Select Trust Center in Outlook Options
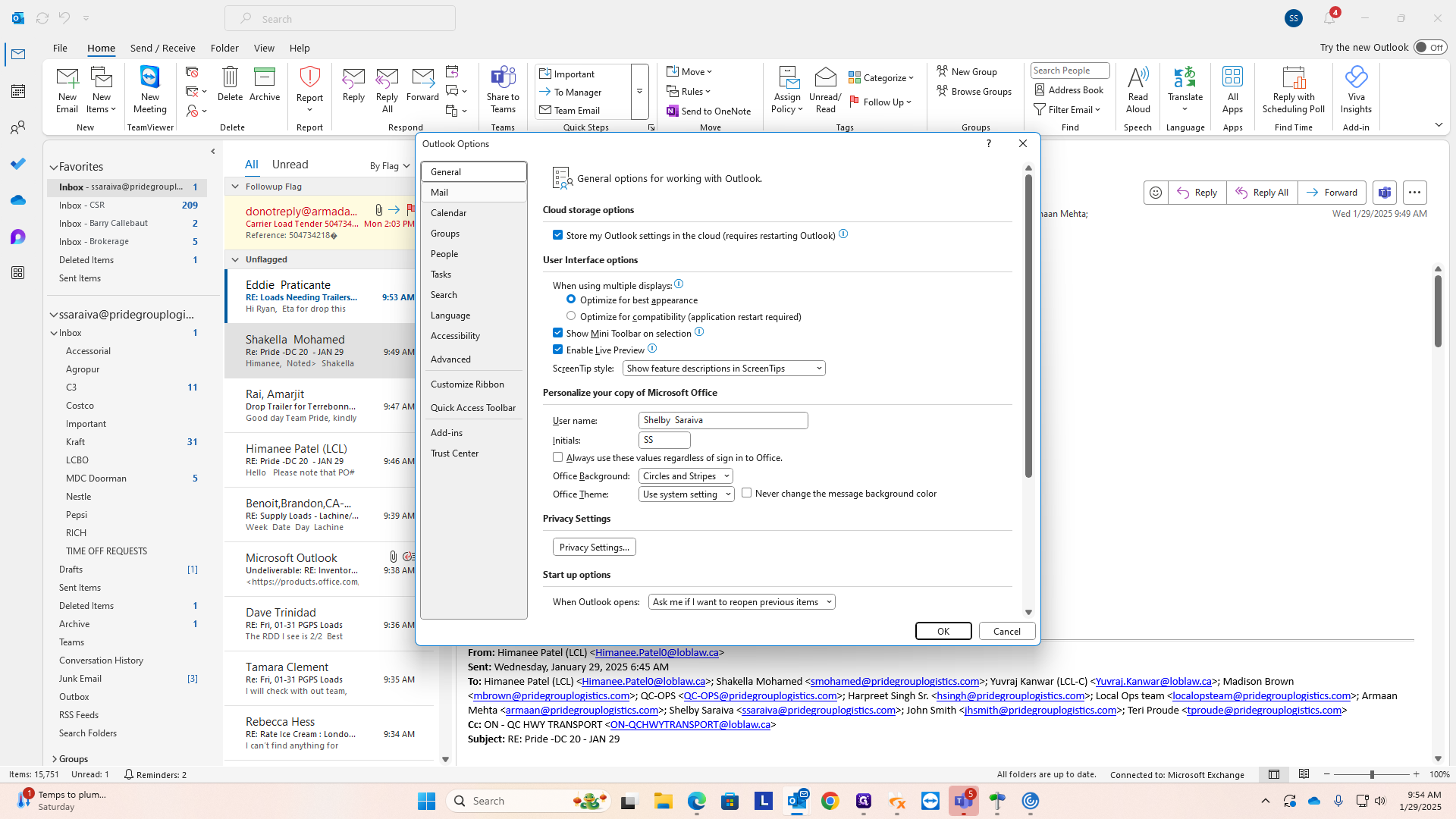Viewport: 1456px width, 819px height. tap(473, 453)
